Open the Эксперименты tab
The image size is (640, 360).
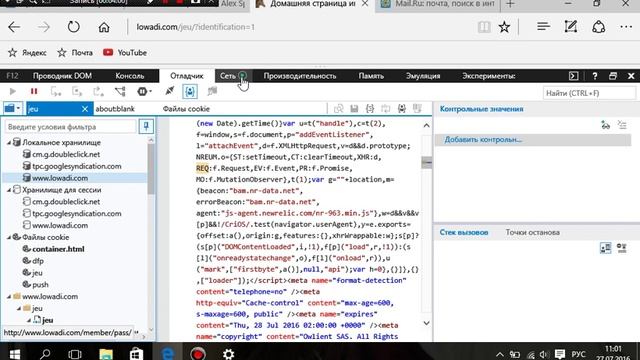coord(489,76)
